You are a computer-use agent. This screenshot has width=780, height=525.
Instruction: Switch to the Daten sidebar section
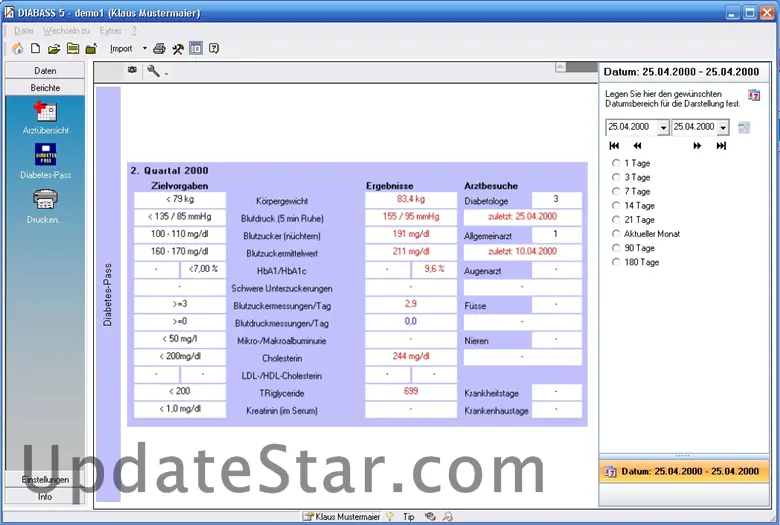[45, 71]
